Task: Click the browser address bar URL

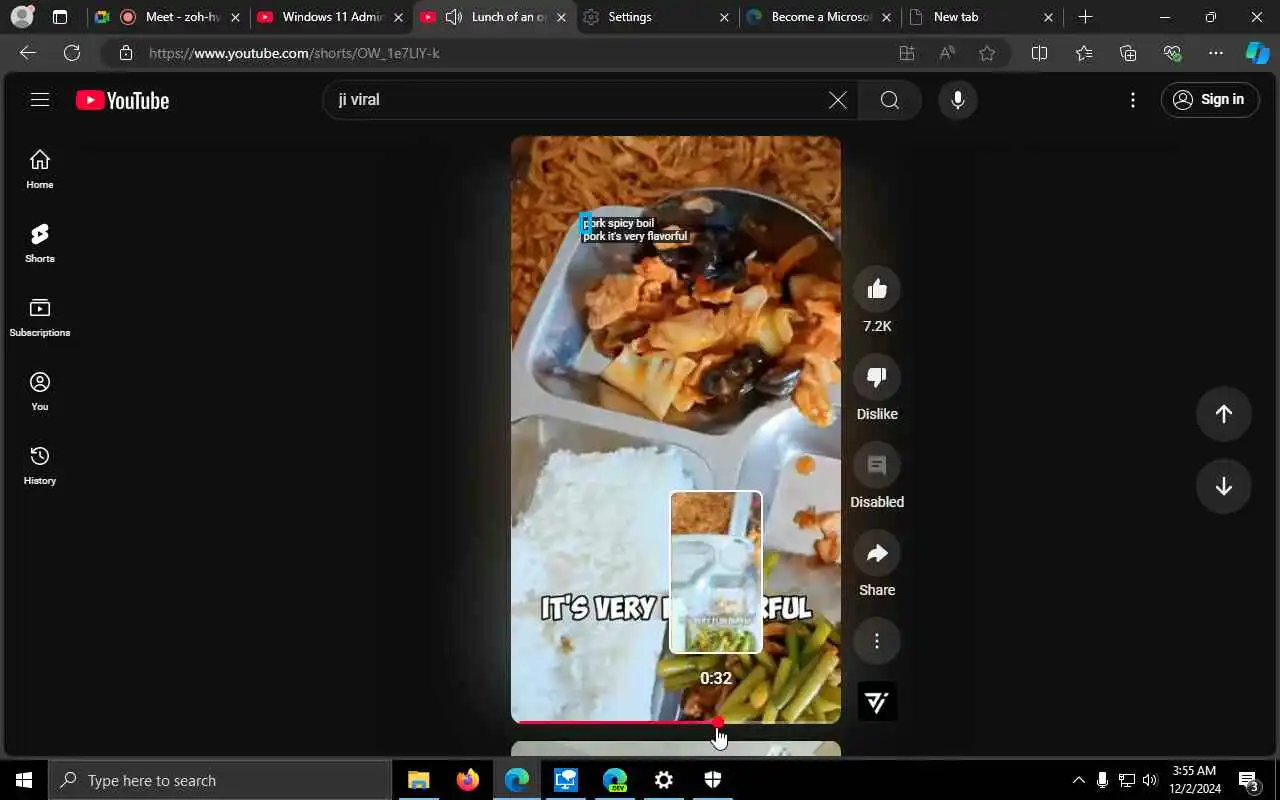Action: 294,53
